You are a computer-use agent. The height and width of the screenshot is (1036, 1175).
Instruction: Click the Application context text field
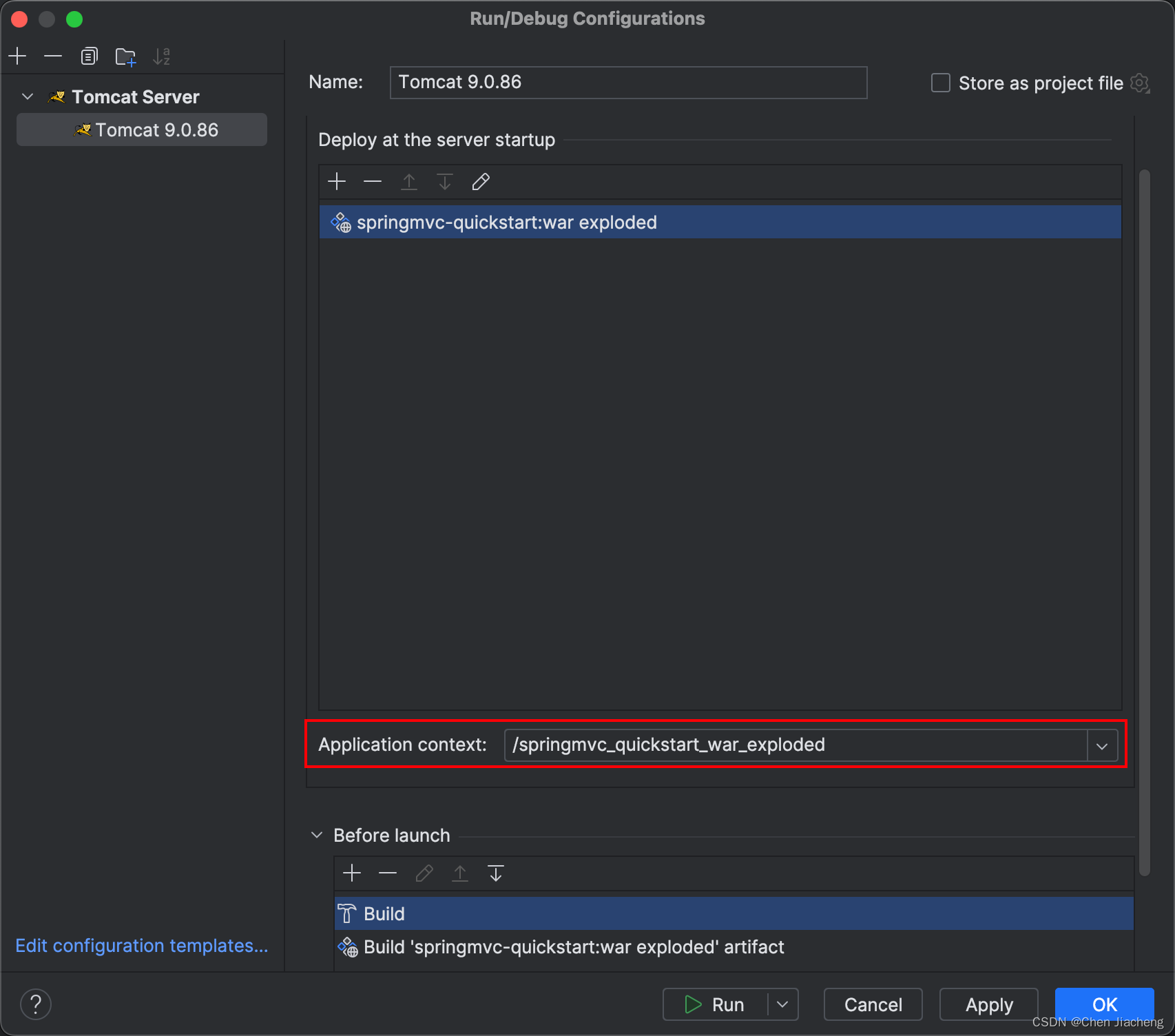[x=796, y=745]
